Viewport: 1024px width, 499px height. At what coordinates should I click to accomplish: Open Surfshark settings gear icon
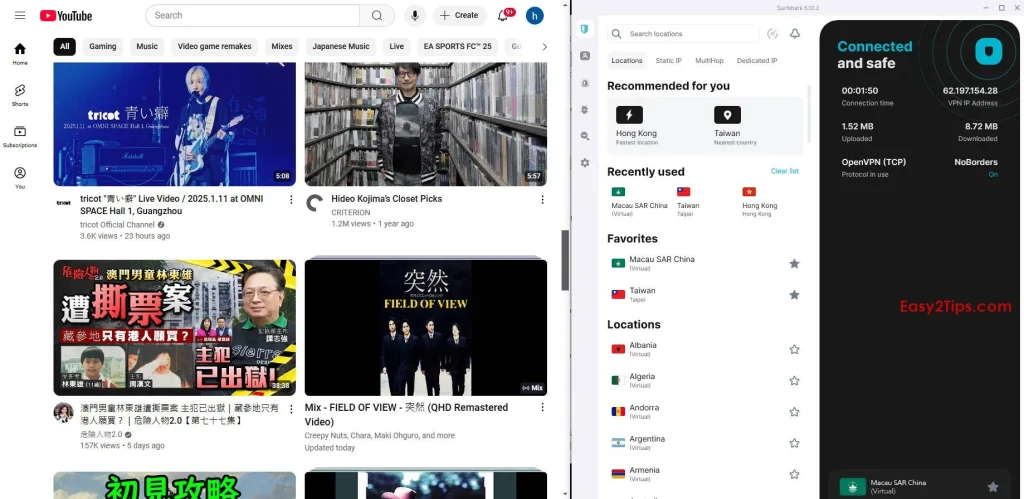[584, 163]
